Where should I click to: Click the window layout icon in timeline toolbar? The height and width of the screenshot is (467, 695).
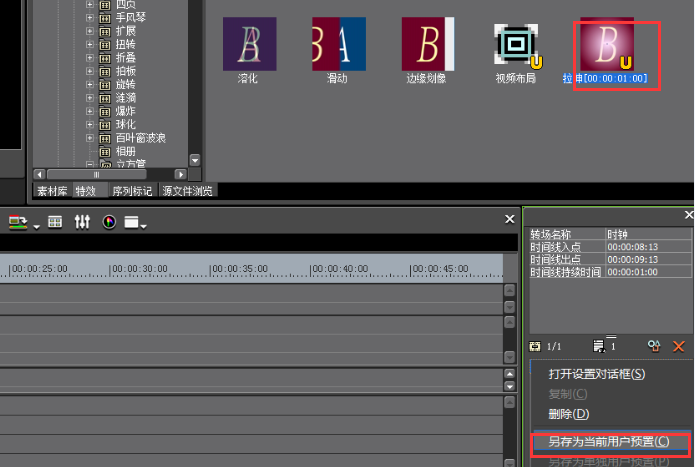point(132,222)
